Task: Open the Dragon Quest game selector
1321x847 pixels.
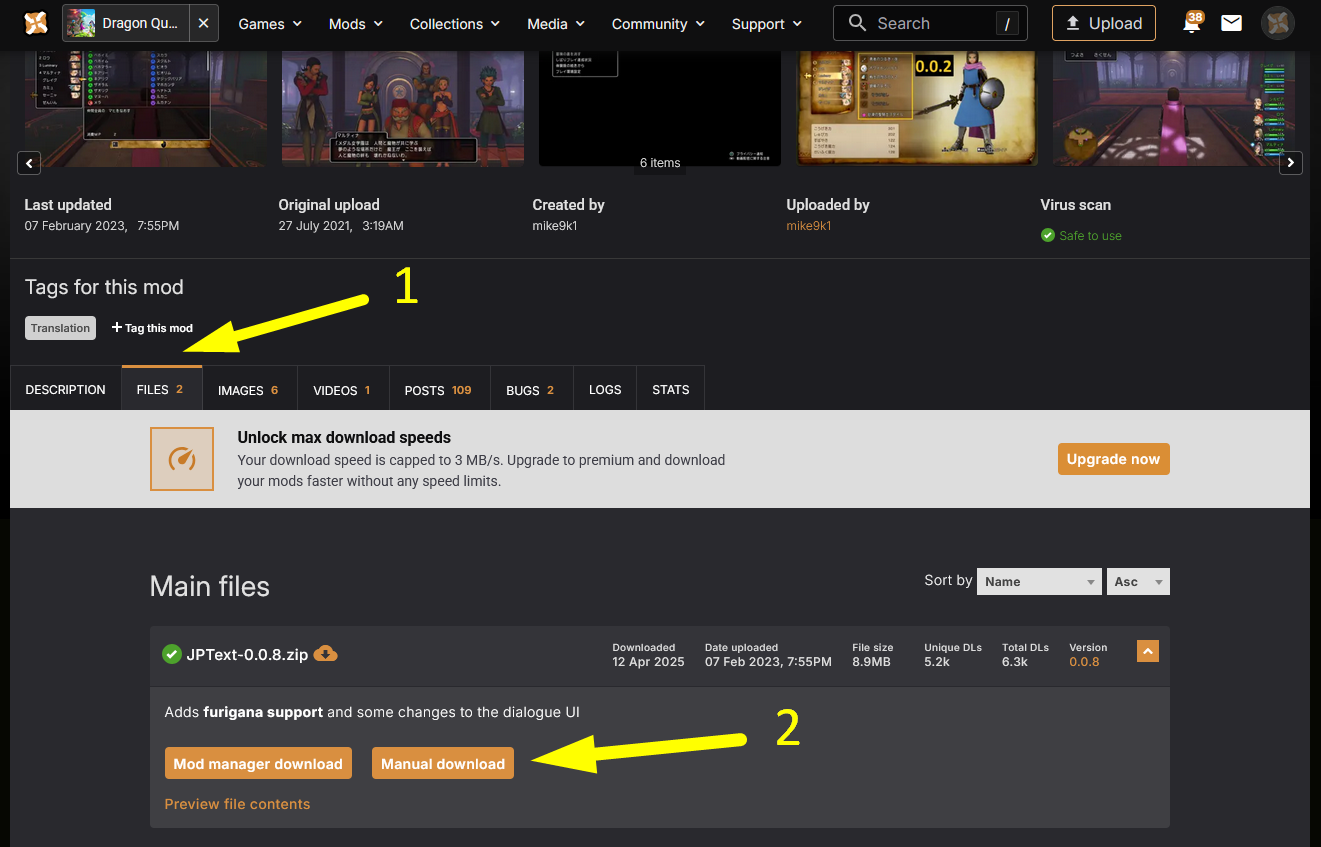Action: pos(125,23)
